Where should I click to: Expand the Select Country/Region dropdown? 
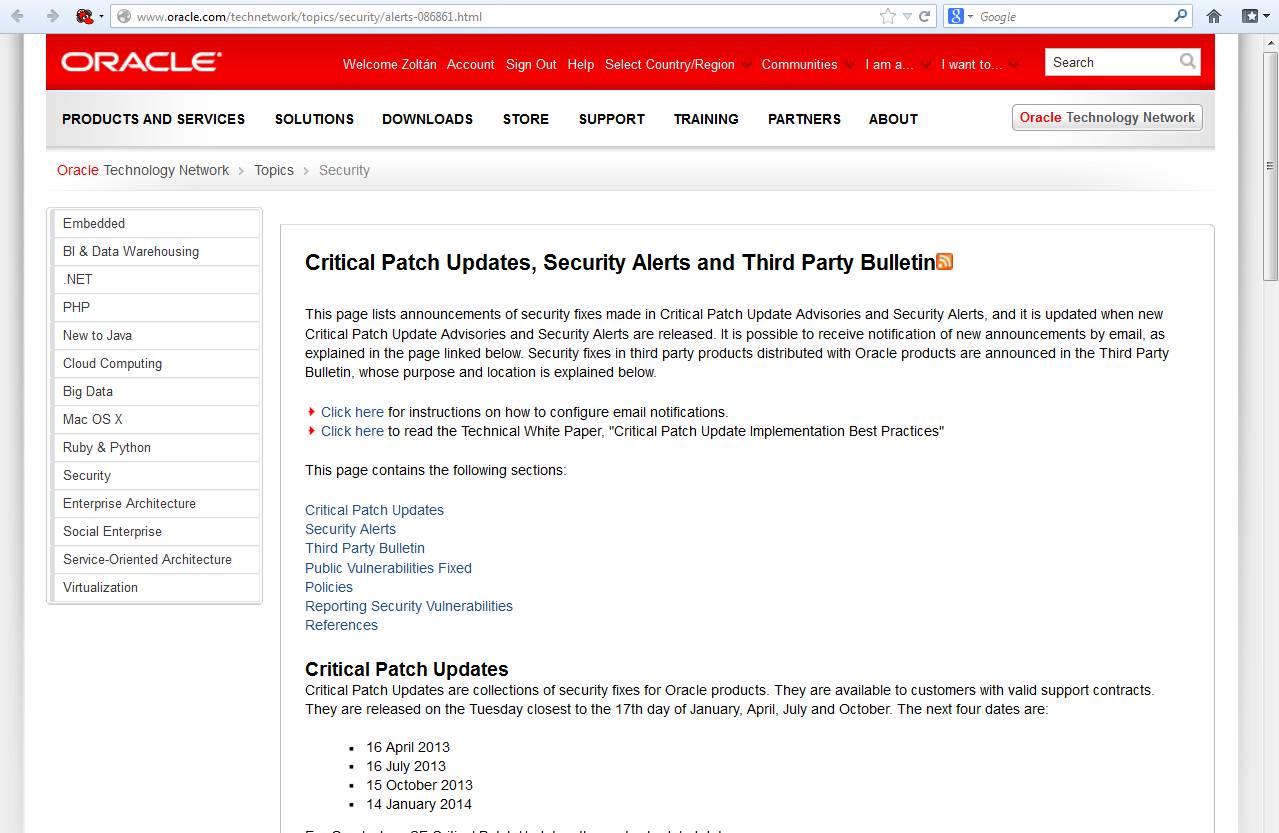click(x=677, y=64)
